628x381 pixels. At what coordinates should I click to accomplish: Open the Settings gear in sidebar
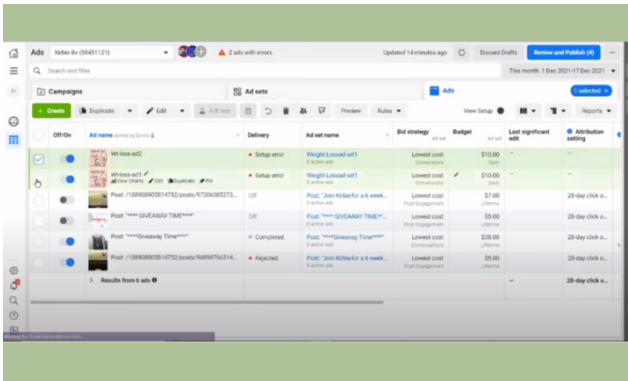coord(14,270)
